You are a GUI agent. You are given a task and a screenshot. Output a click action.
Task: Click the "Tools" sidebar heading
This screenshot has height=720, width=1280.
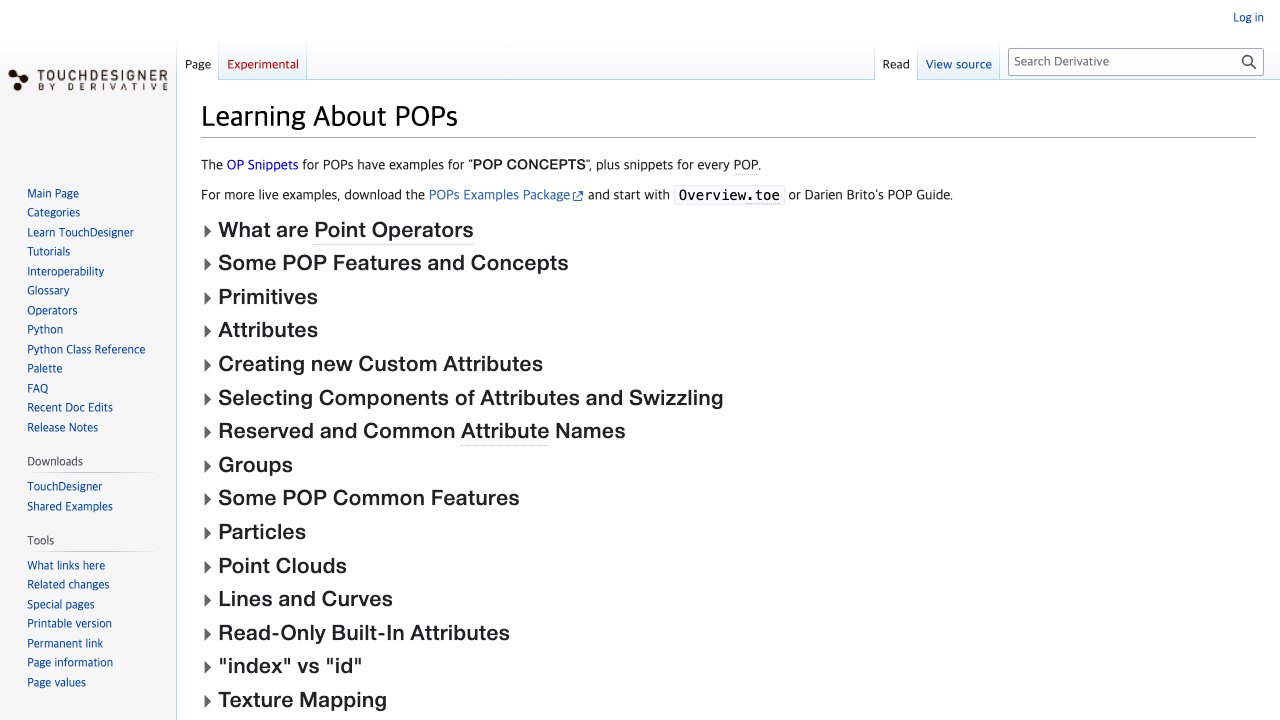(41, 541)
